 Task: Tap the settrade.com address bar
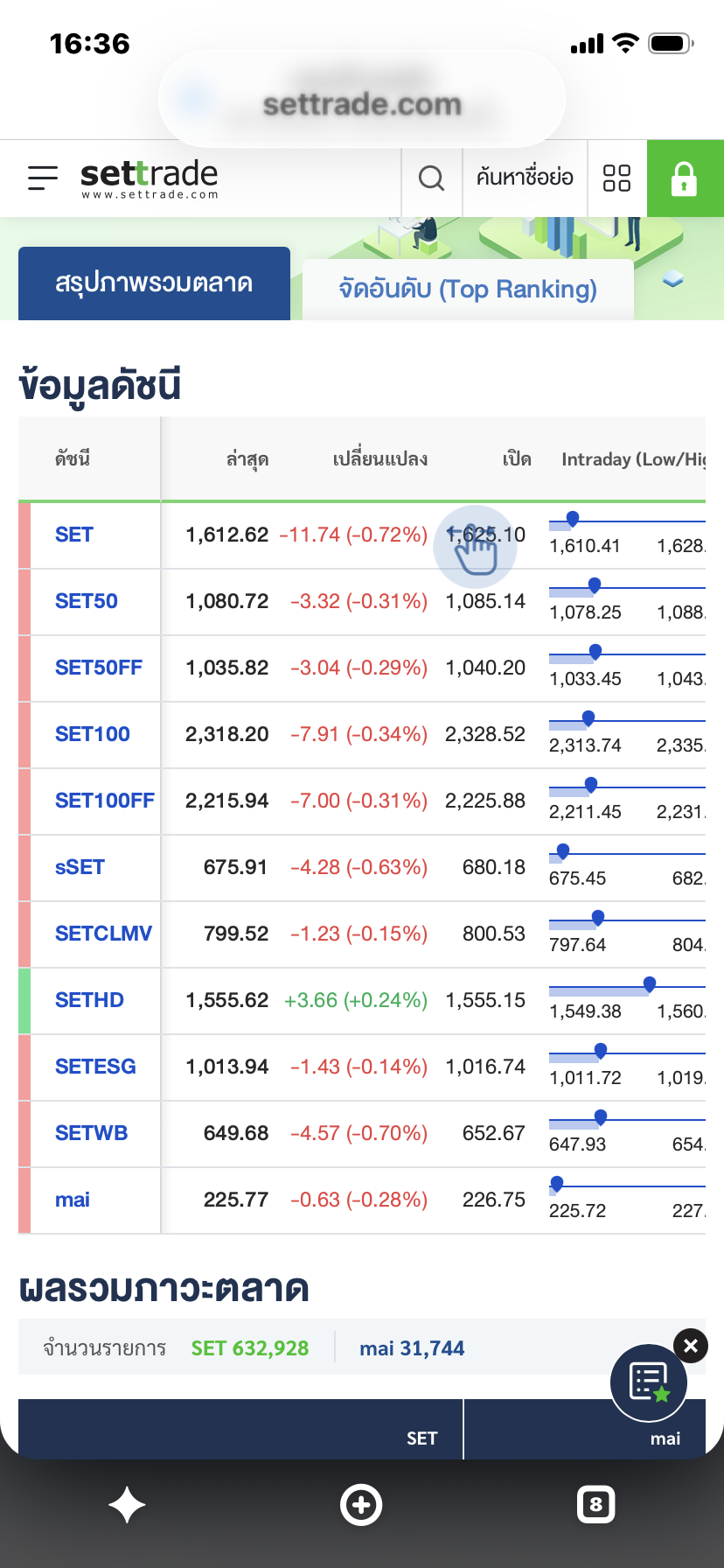pos(362,104)
